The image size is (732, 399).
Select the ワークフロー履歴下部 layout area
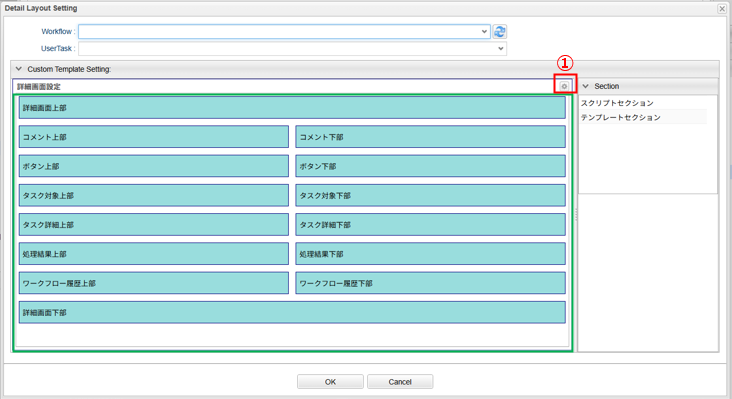[x=430, y=283]
